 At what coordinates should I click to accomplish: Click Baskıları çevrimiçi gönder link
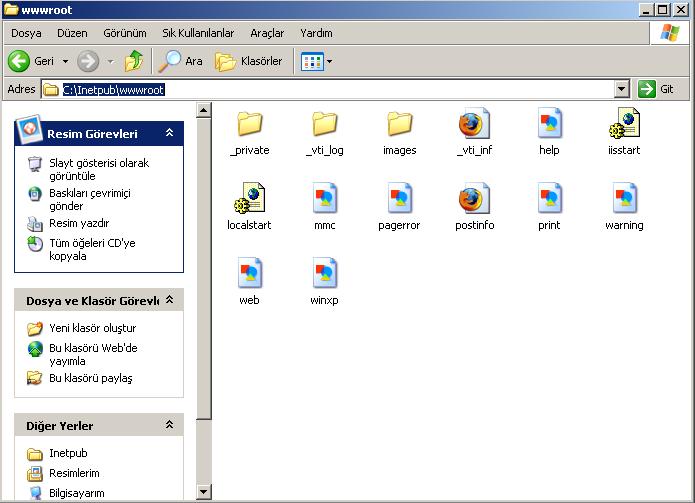(x=90, y=199)
